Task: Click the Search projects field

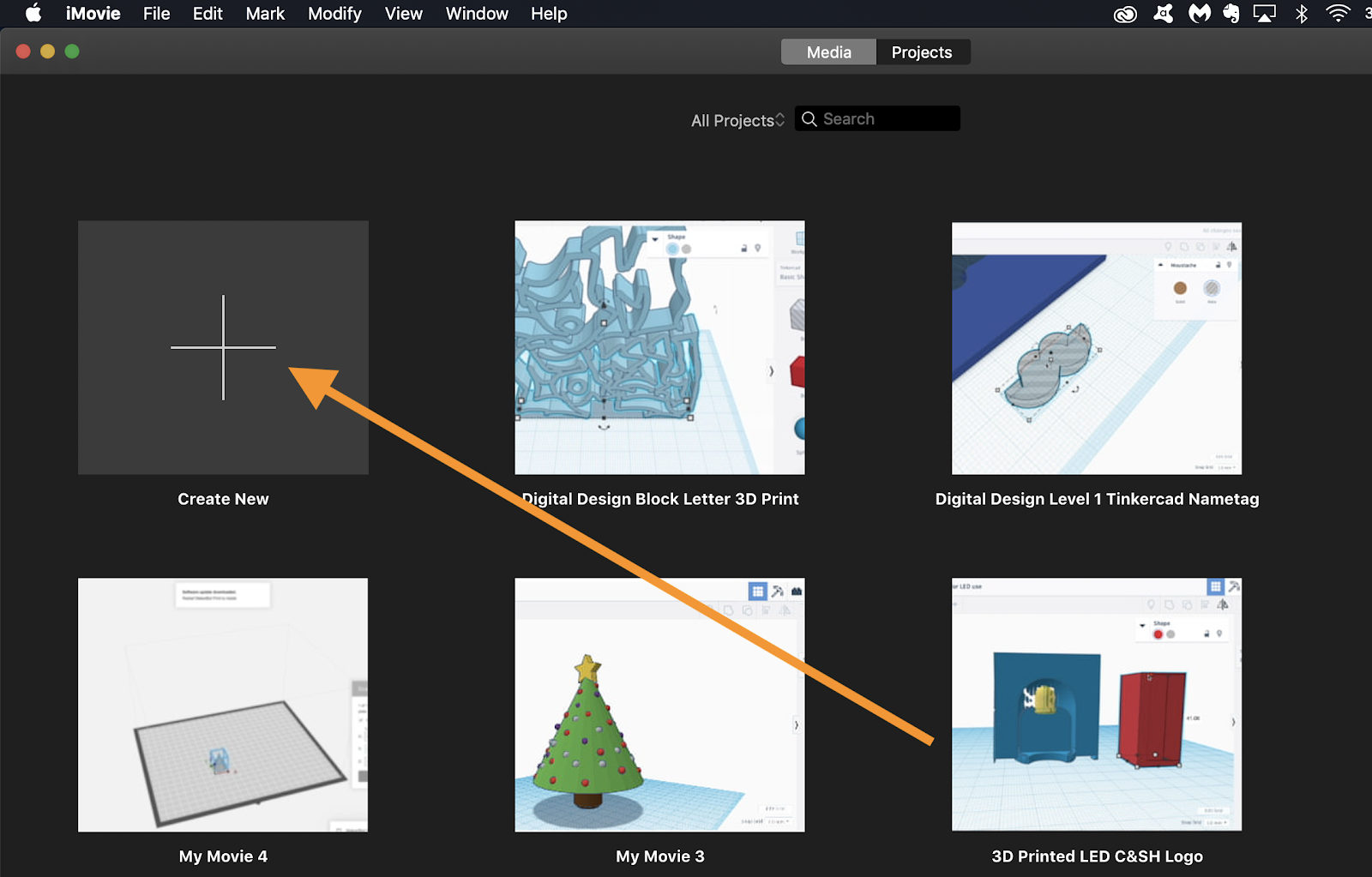Action: point(877,119)
